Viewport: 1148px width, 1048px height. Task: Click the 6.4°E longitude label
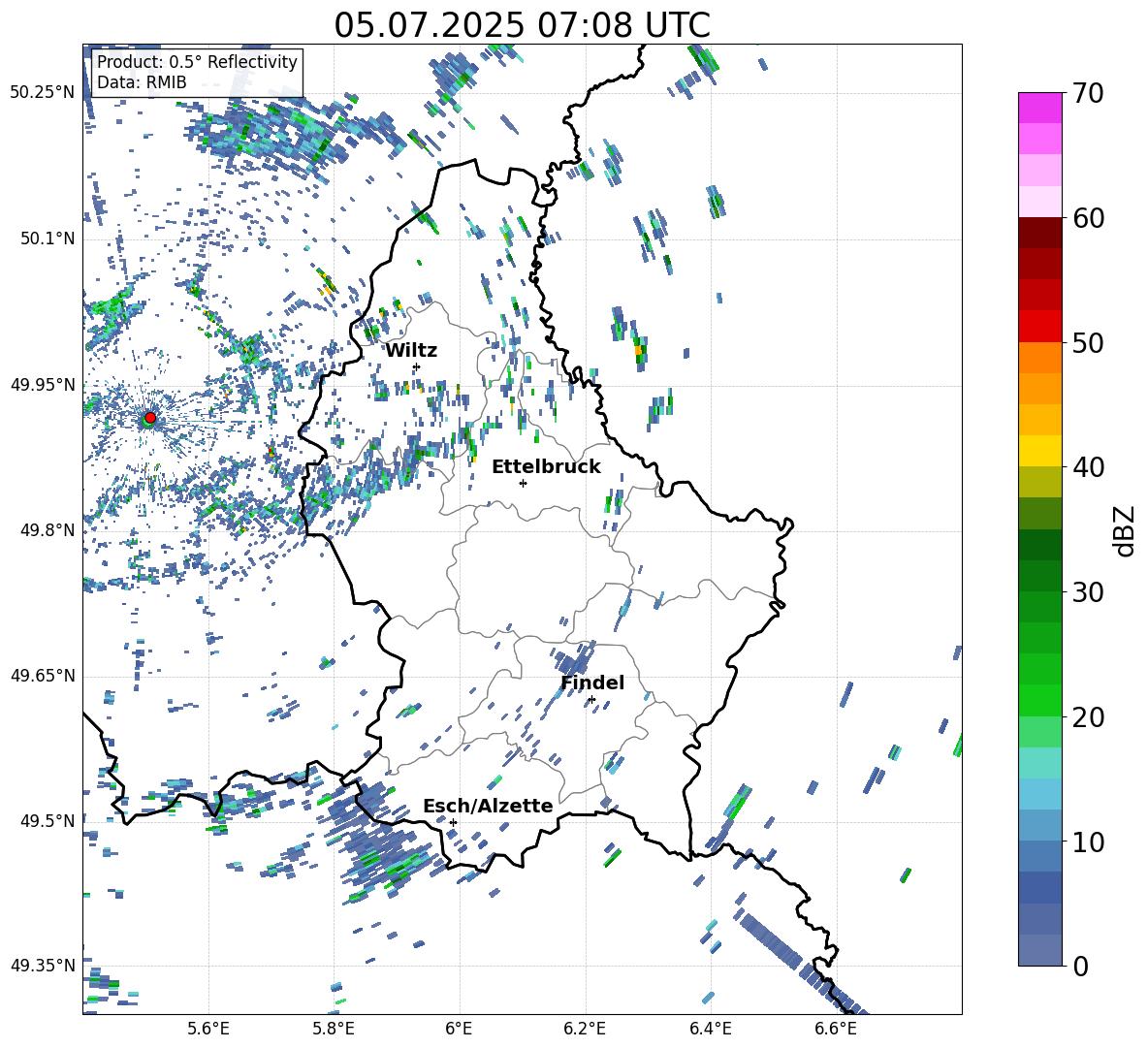[710, 1029]
